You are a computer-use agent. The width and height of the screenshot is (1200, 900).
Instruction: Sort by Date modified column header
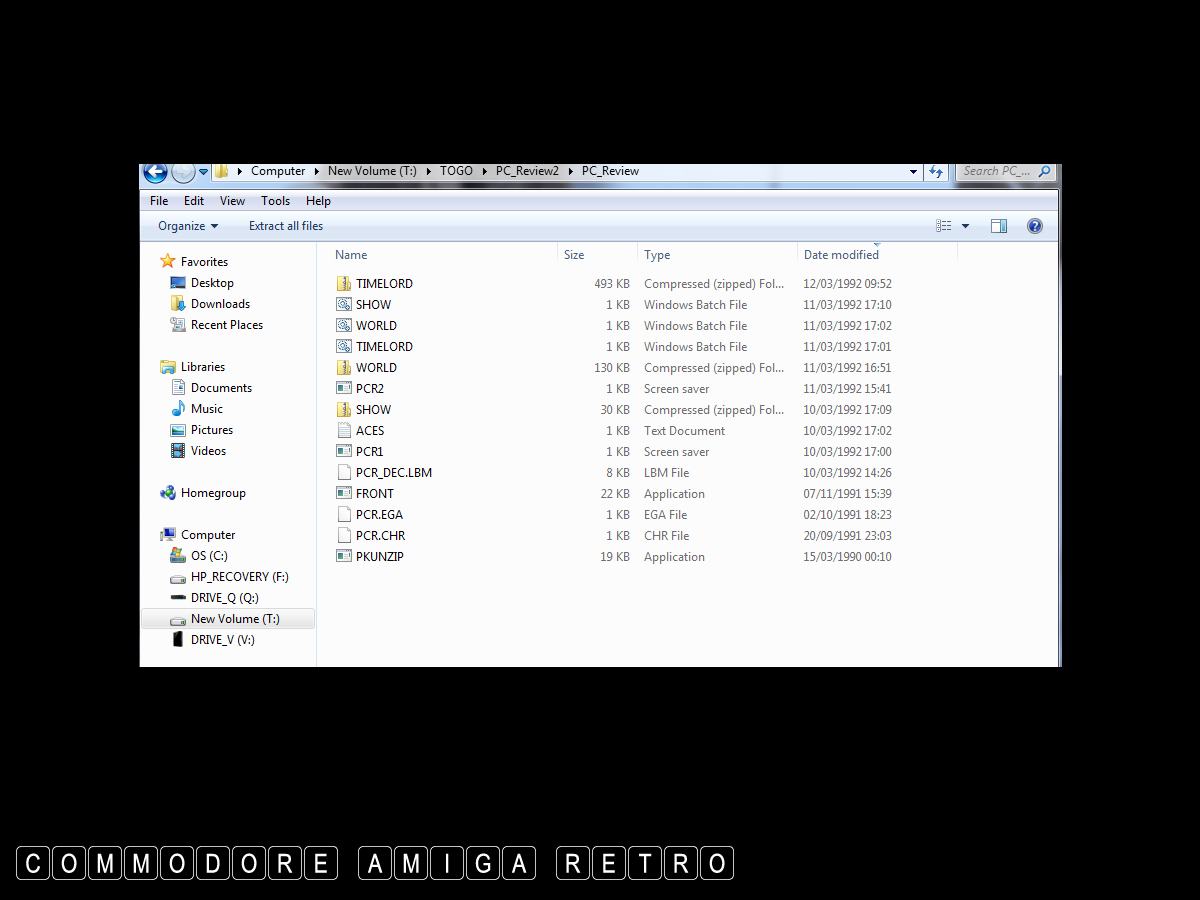click(841, 255)
